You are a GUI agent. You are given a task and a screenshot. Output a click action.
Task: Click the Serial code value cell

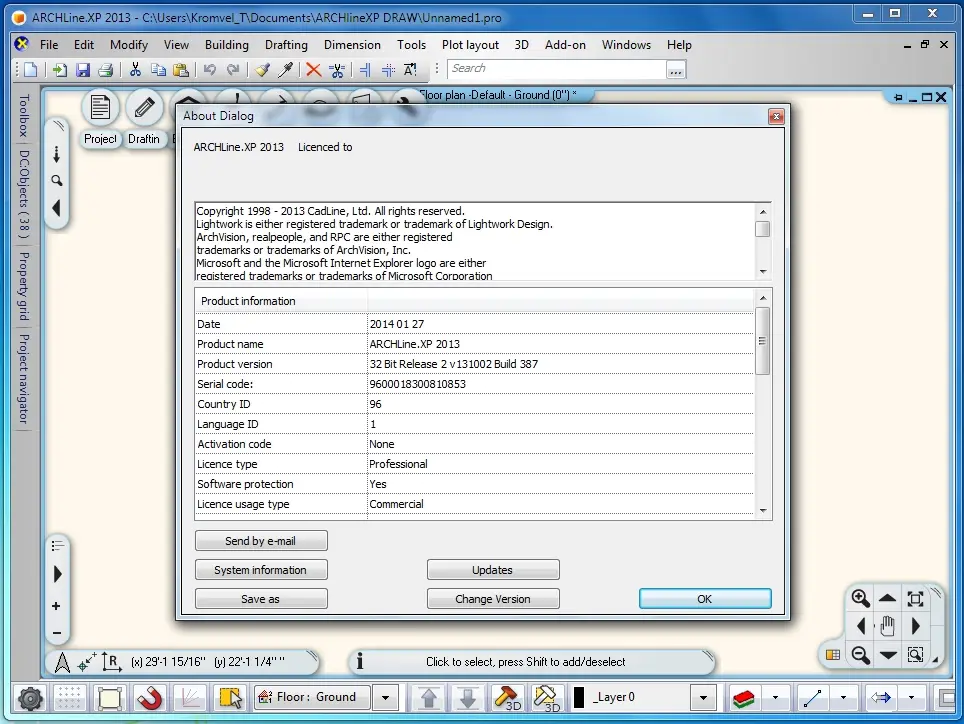[x=560, y=384]
